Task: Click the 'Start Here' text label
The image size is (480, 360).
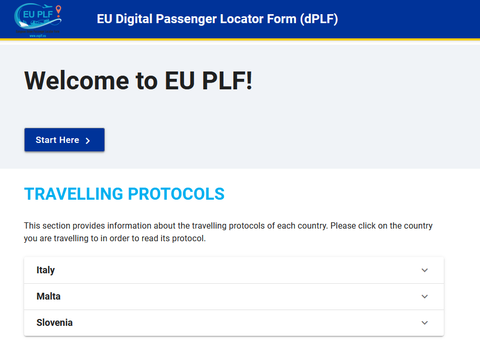Action: (57, 140)
